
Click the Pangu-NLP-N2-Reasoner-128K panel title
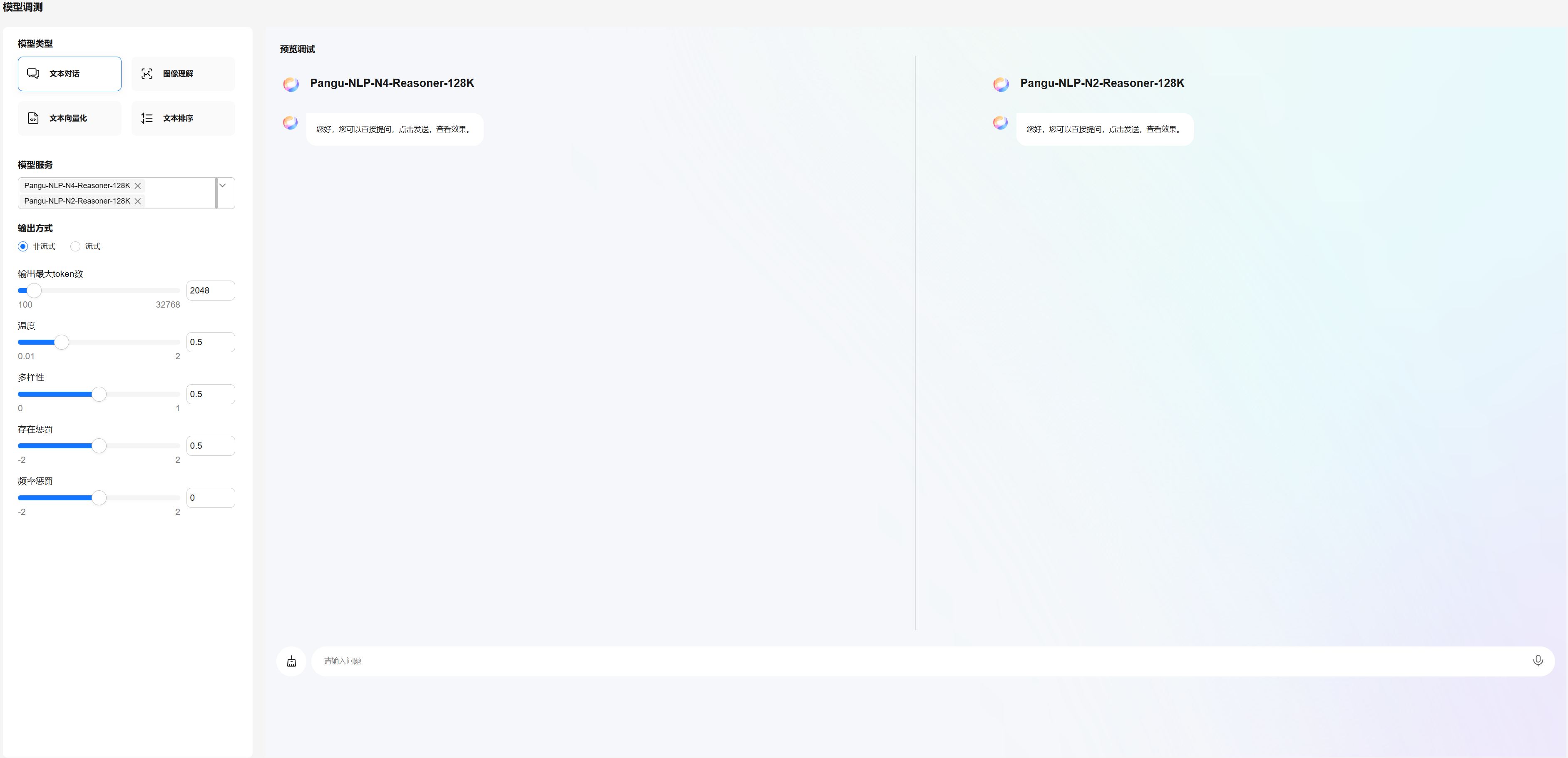[x=1102, y=83]
